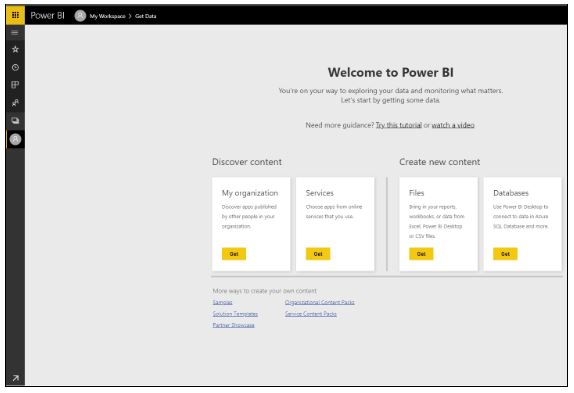574x393 pixels.
Task: Open Partner Showcase link
Action: [234, 325]
